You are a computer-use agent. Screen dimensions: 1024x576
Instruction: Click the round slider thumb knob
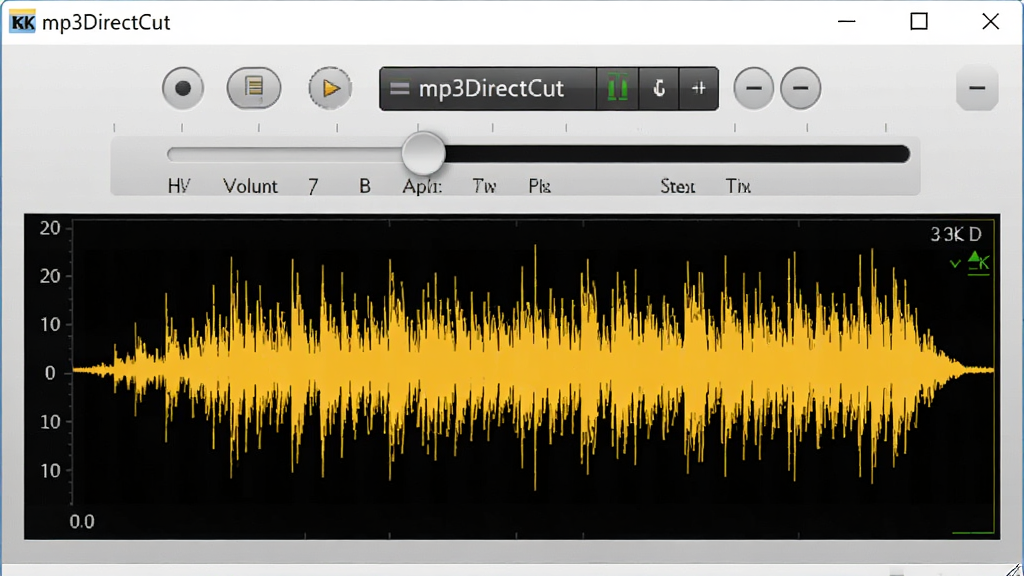pos(423,154)
